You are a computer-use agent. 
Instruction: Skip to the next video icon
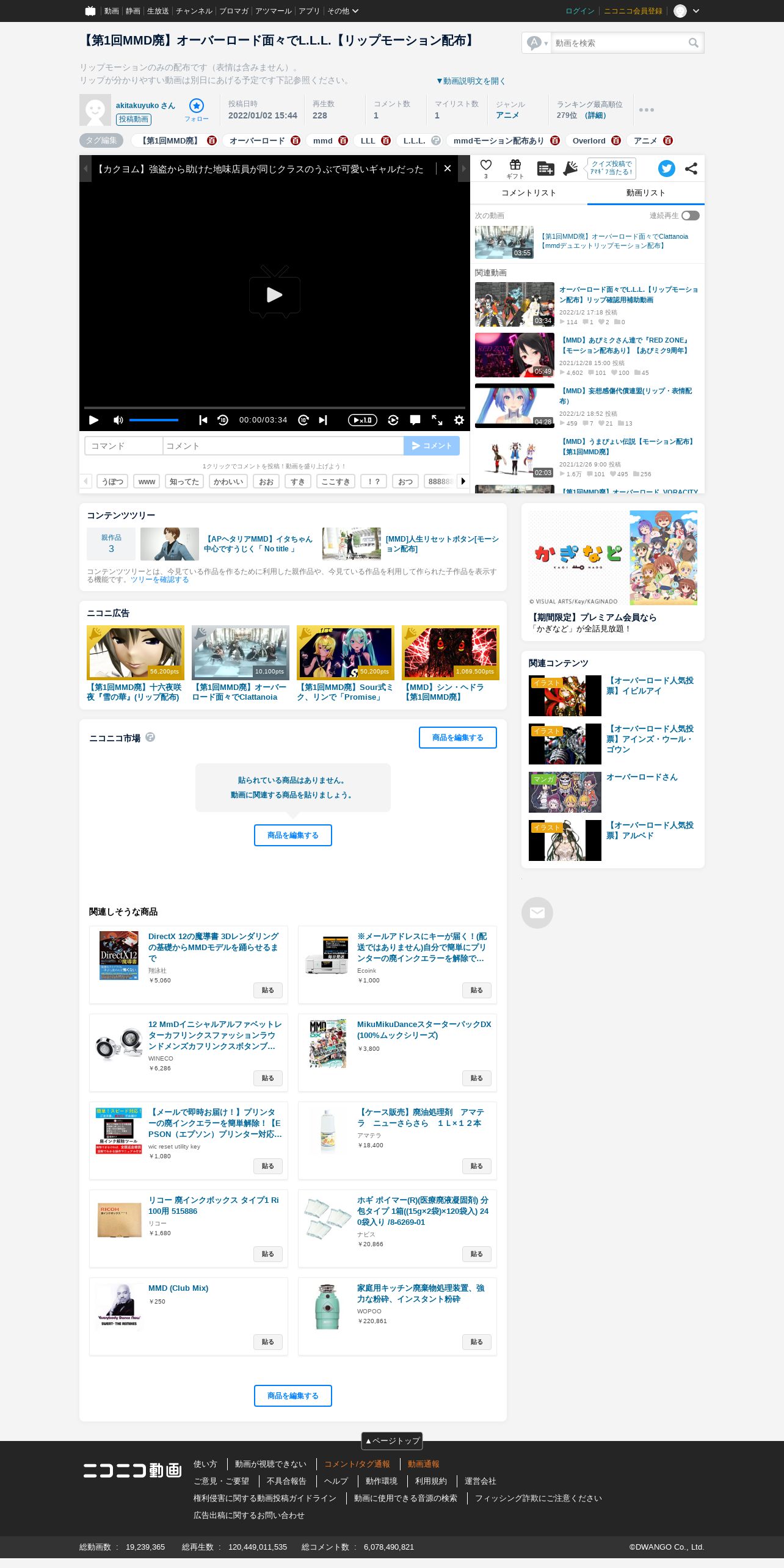pos(323,420)
